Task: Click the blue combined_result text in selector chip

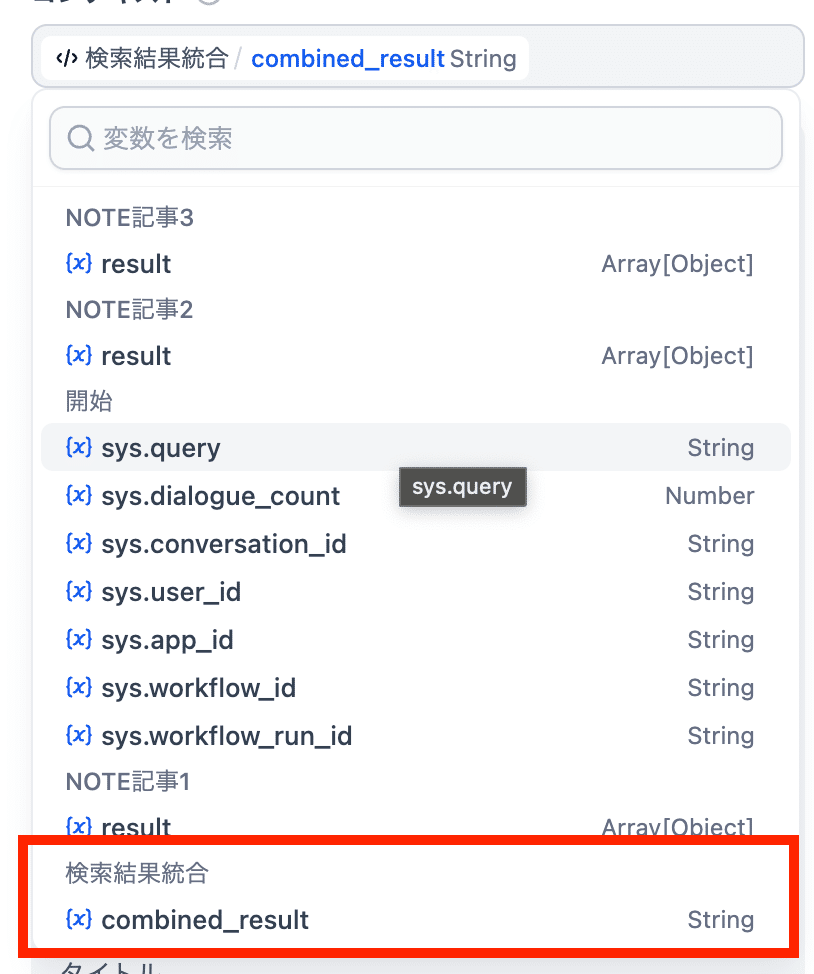Action: 347,59
